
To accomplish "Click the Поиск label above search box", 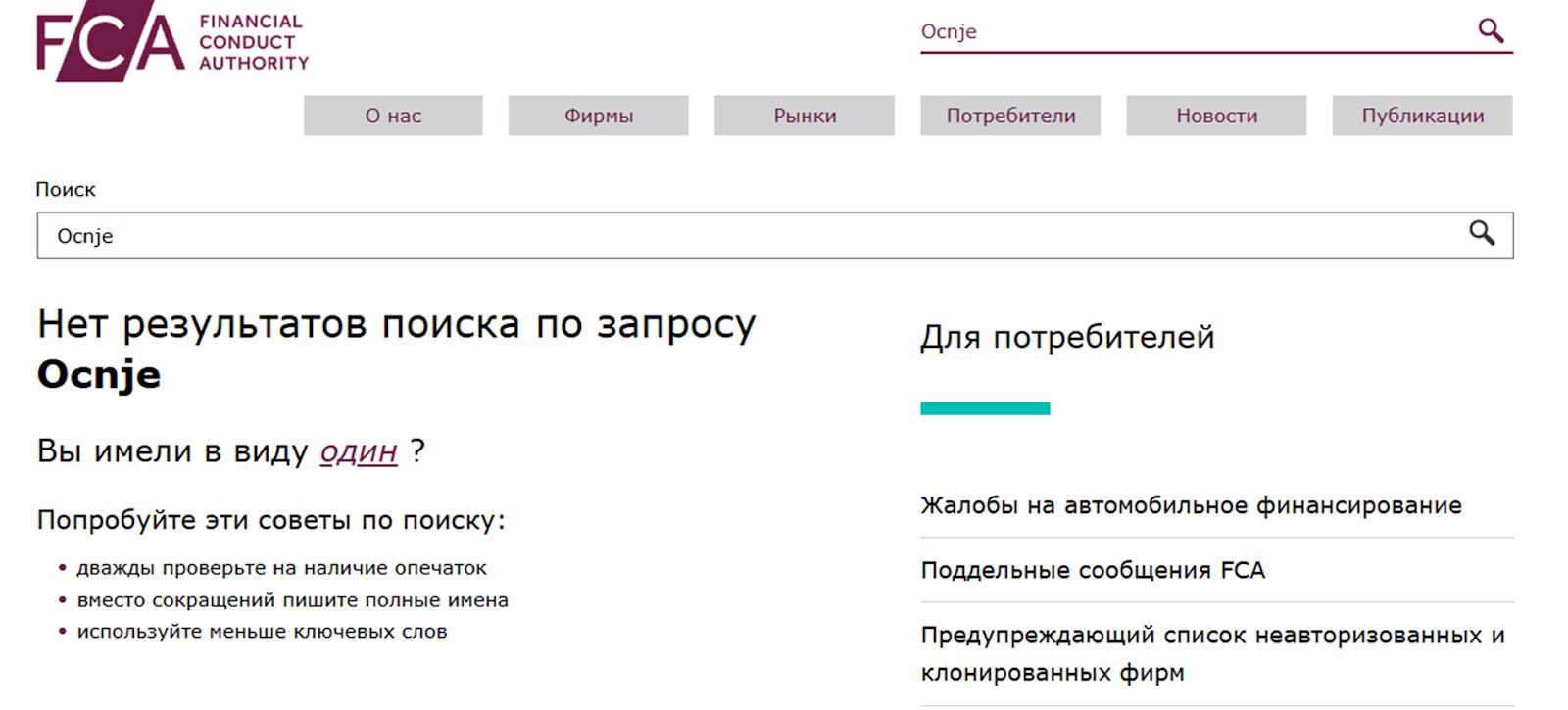I will (x=66, y=189).
